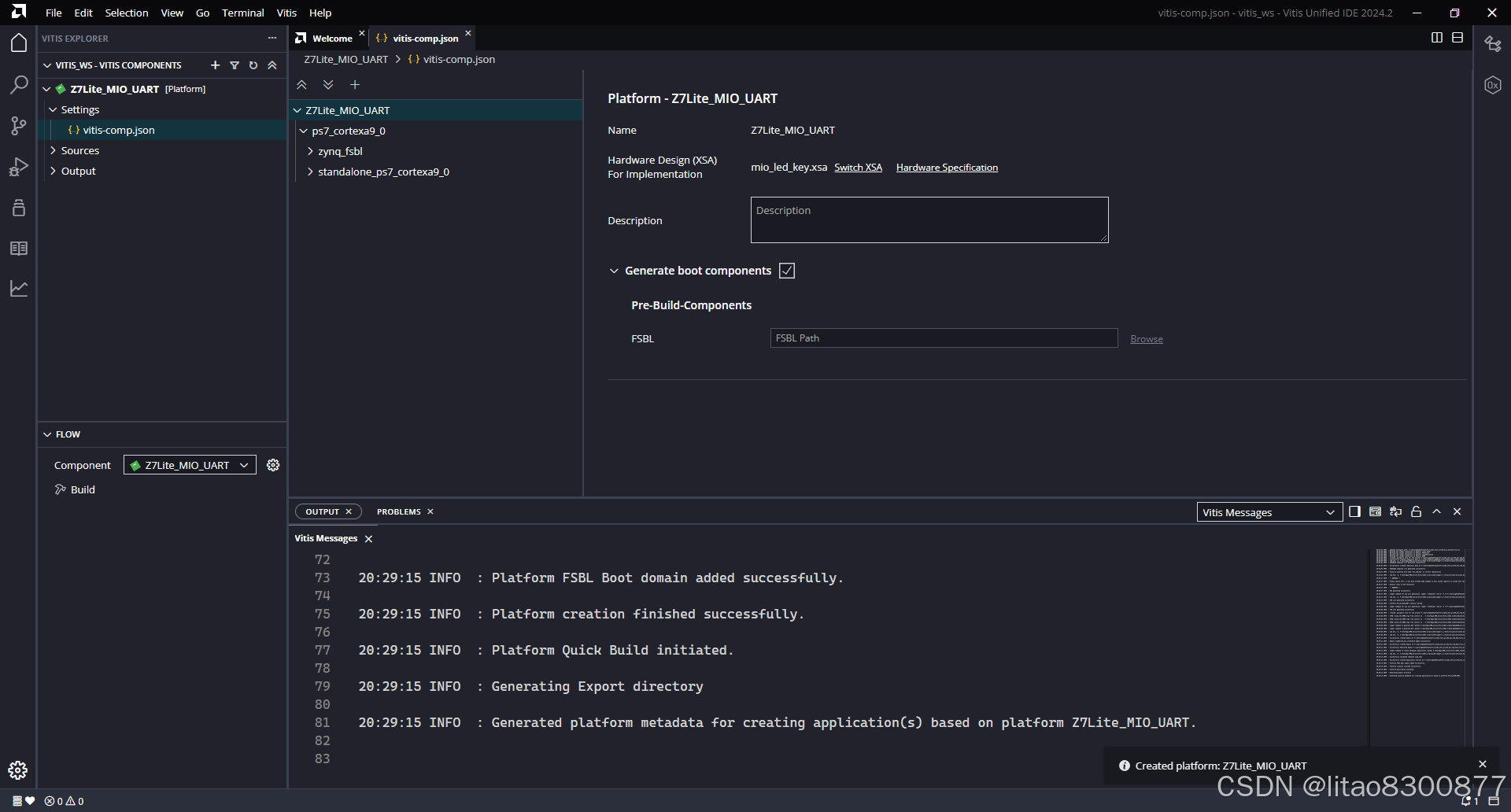The height and width of the screenshot is (812, 1511).
Task: Open errors and warnings count in status bar
Action: pyautogui.click(x=65, y=801)
